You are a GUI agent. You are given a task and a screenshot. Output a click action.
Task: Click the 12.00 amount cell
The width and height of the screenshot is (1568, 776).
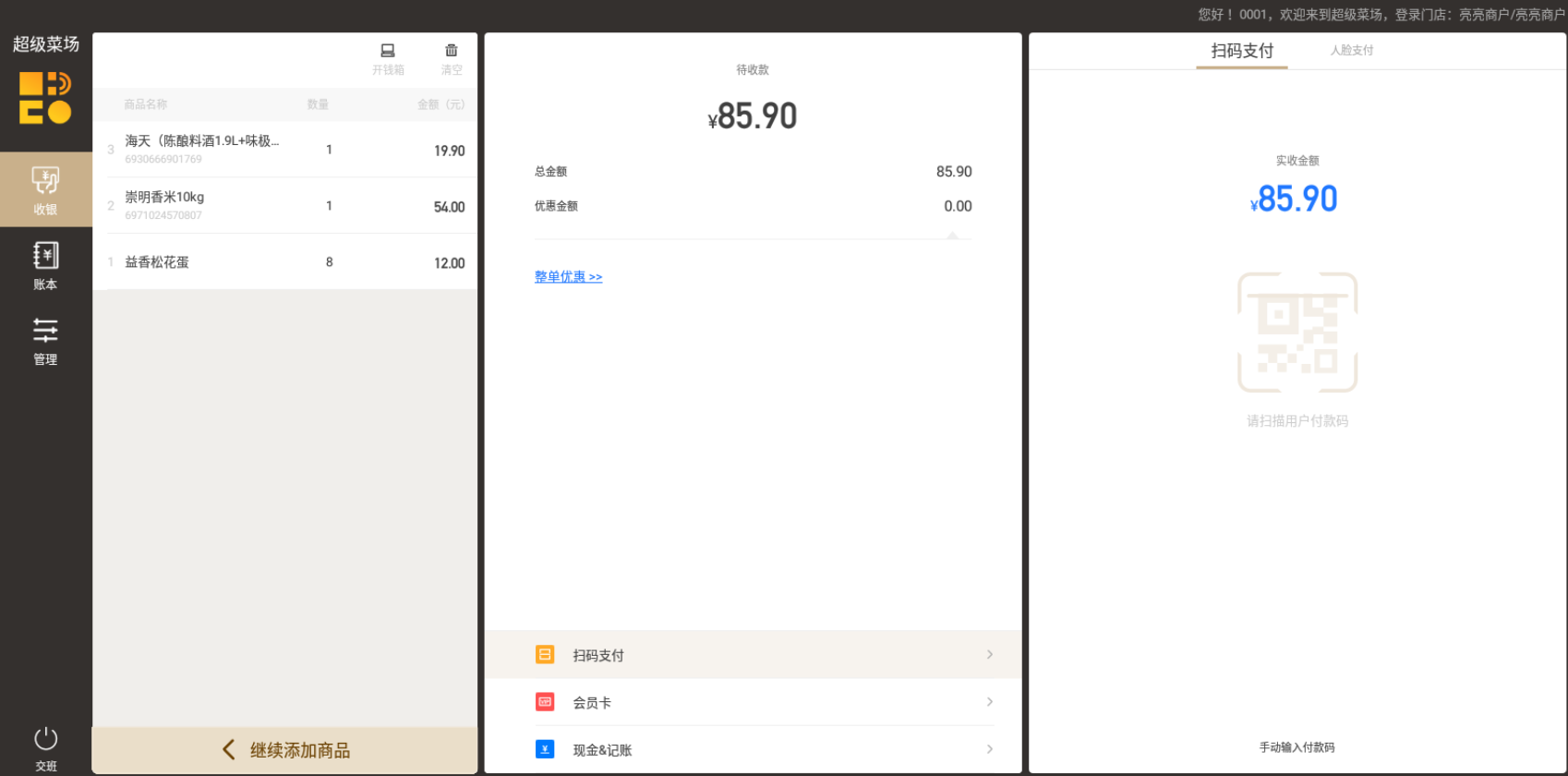450,263
